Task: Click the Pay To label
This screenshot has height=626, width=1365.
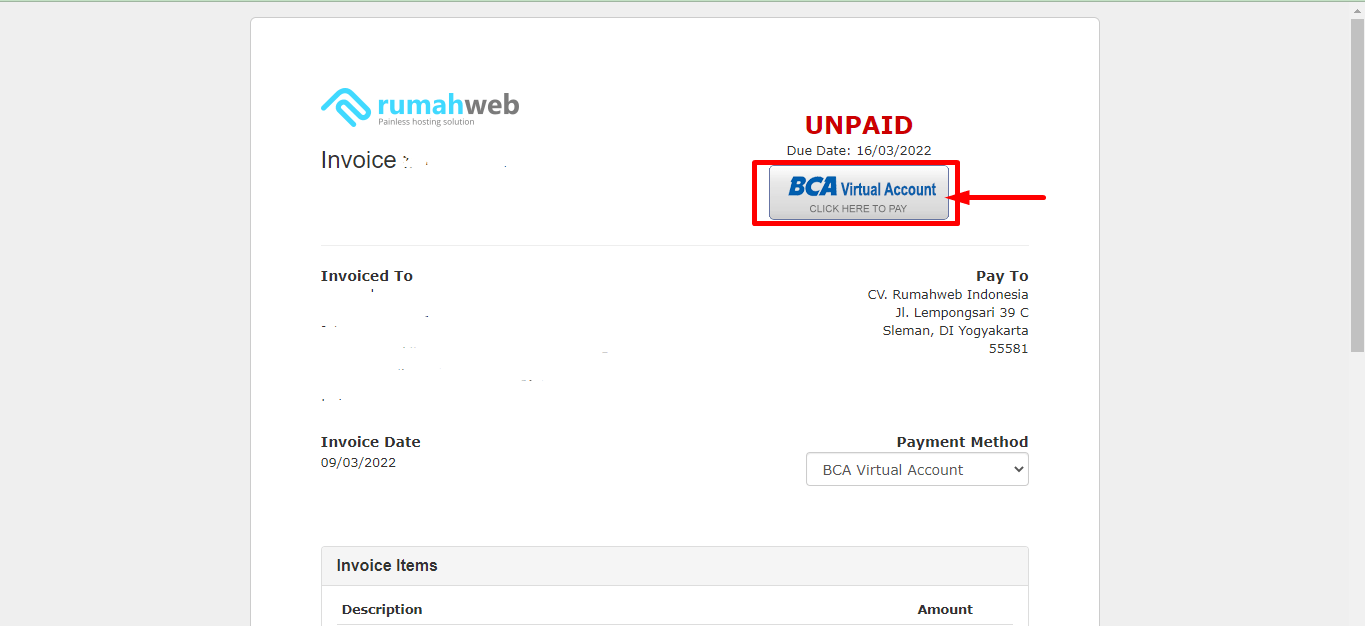Action: 1002,276
